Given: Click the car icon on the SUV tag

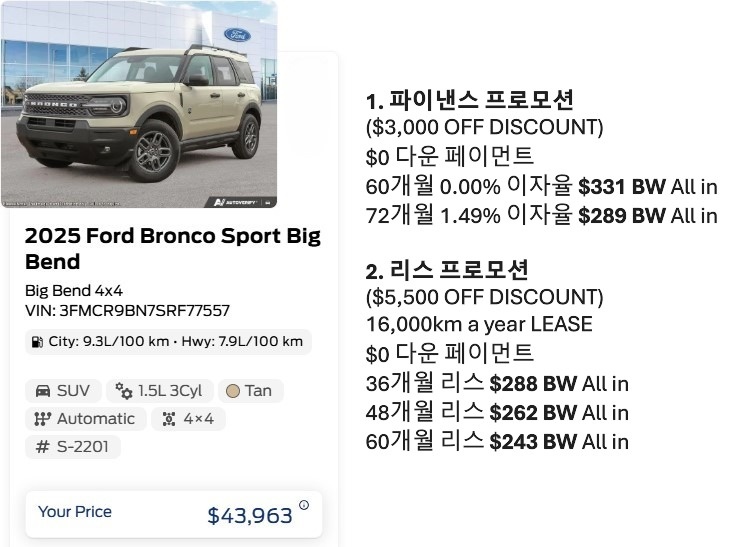Looking at the screenshot, I should coord(43,391).
